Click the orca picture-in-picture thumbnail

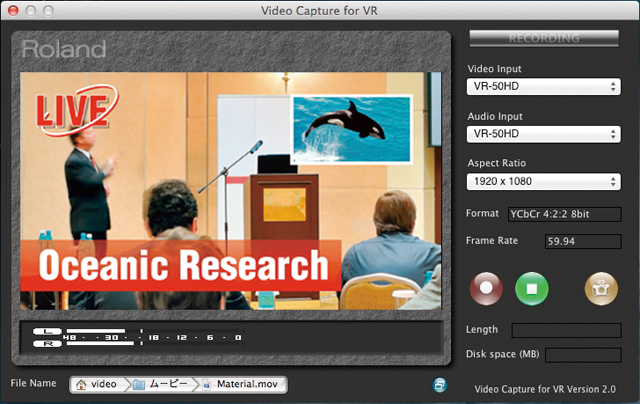point(351,128)
